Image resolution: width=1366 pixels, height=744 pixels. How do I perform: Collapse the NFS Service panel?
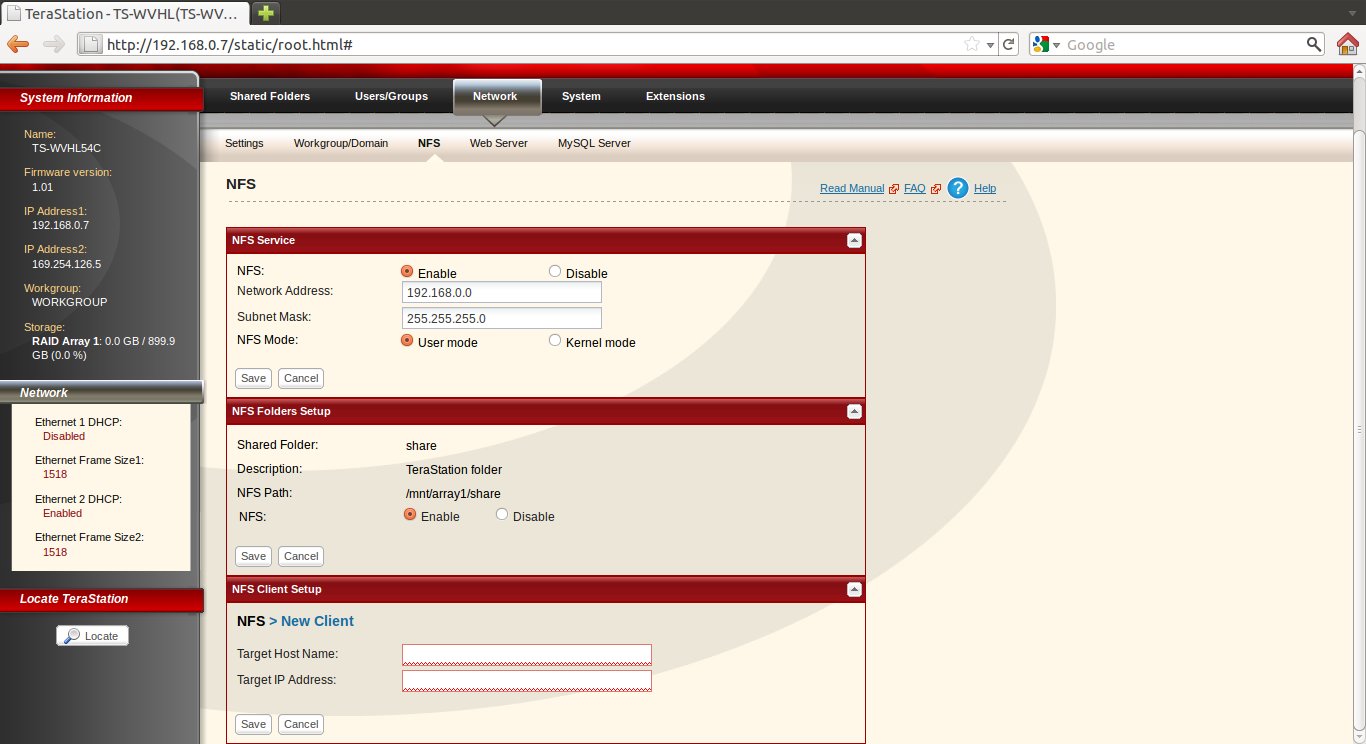tap(854, 240)
